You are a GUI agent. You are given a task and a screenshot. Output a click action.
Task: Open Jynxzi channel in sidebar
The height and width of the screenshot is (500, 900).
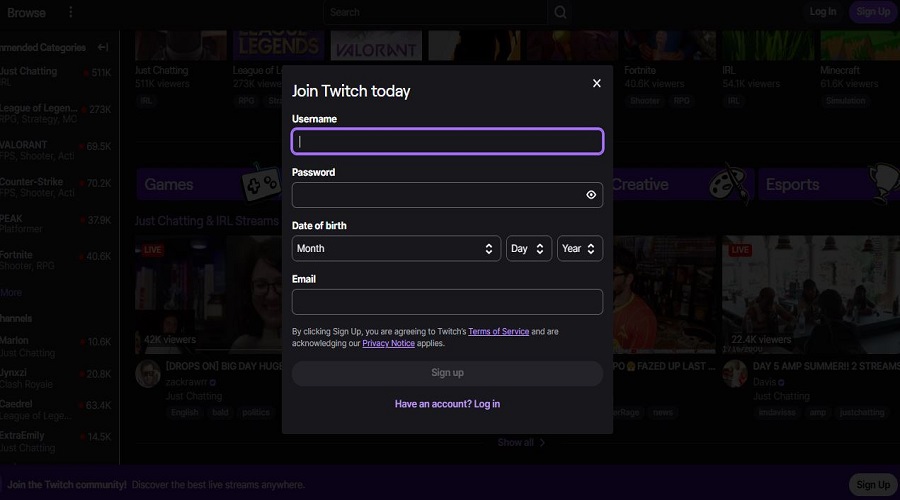57,378
